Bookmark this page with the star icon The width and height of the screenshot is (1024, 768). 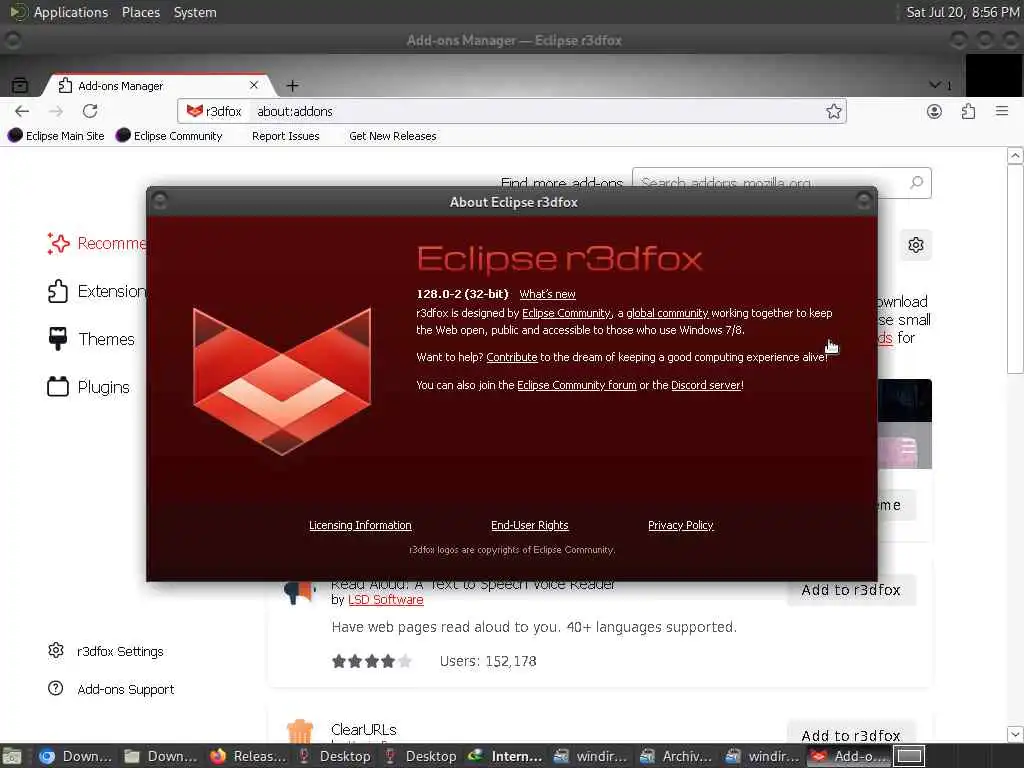[x=833, y=111]
